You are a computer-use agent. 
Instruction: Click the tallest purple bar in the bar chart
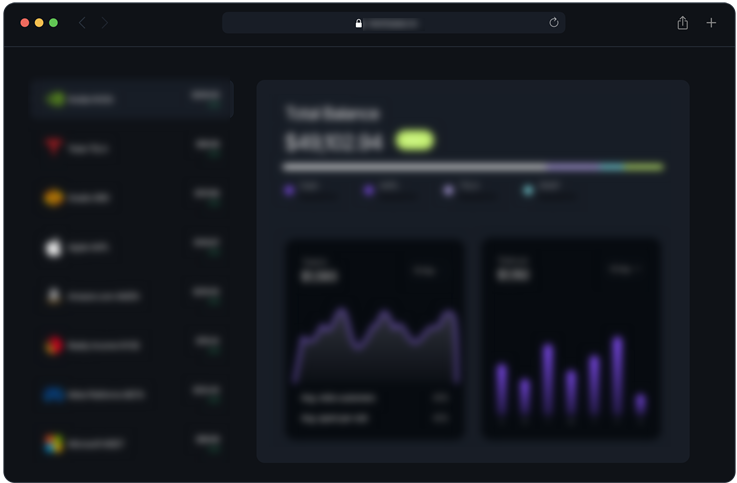point(617,375)
